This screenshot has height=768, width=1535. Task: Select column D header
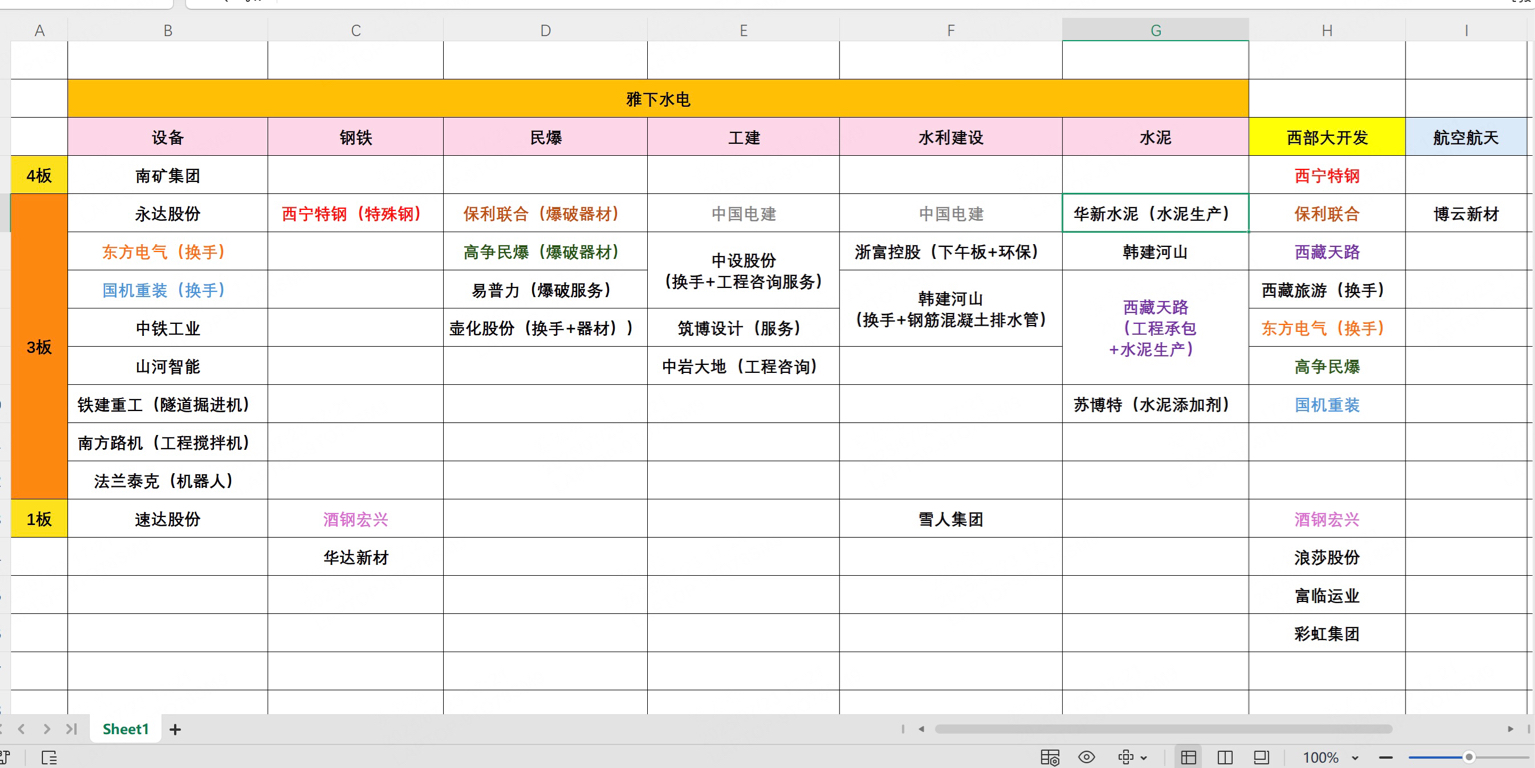(546, 31)
